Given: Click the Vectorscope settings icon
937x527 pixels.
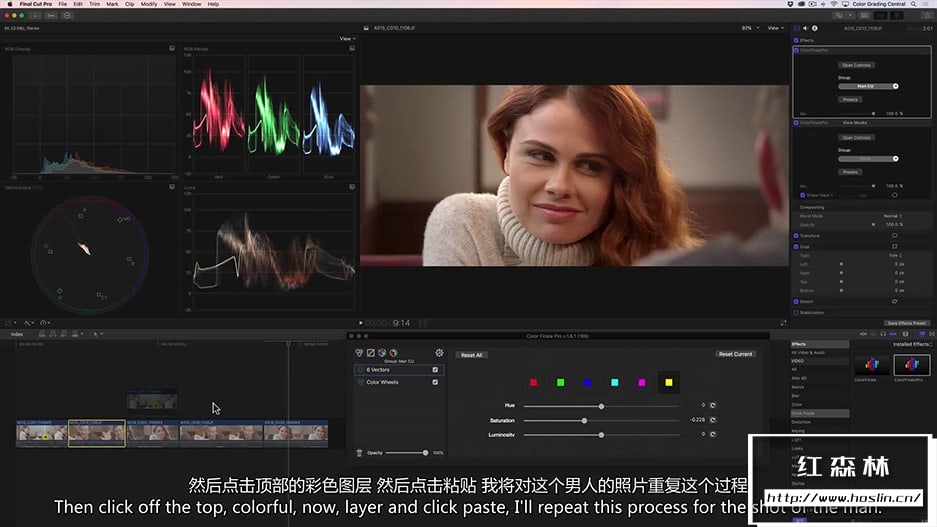Looking at the screenshot, I should tap(172, 187).
